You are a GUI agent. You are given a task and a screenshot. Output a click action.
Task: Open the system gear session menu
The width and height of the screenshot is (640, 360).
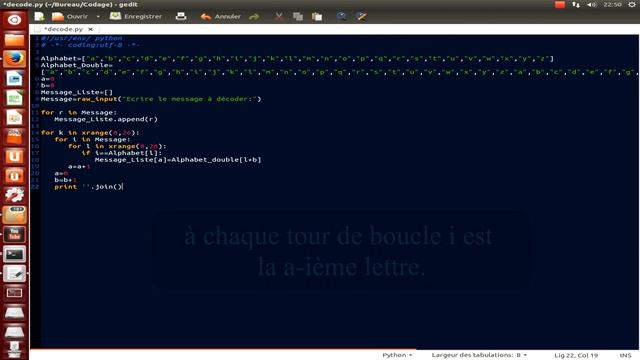point(632,4)
